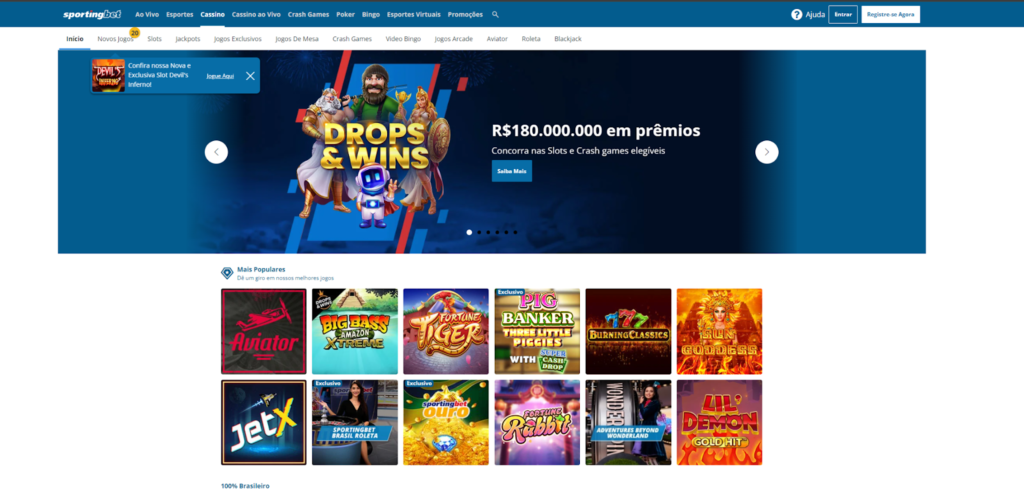
Task: Select the first carousel pagination dot
Action: [x=469, y=232]
